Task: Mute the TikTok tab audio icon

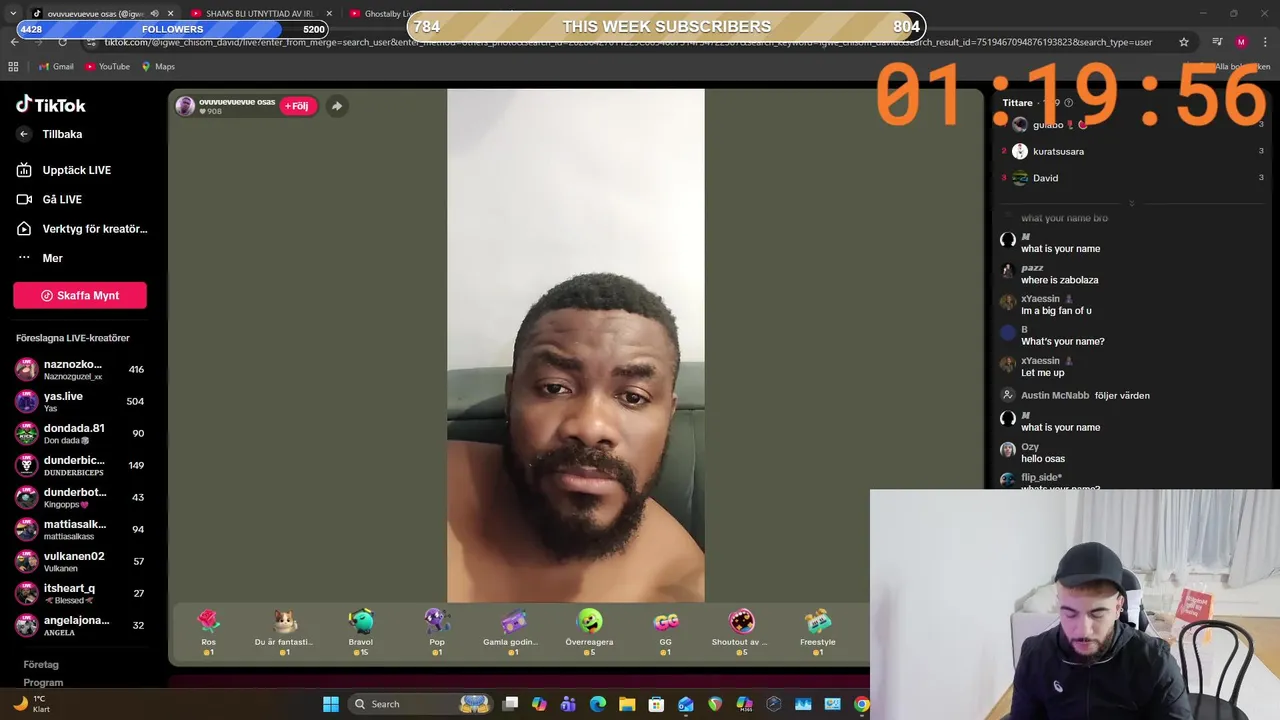Action: coord(154,13)
